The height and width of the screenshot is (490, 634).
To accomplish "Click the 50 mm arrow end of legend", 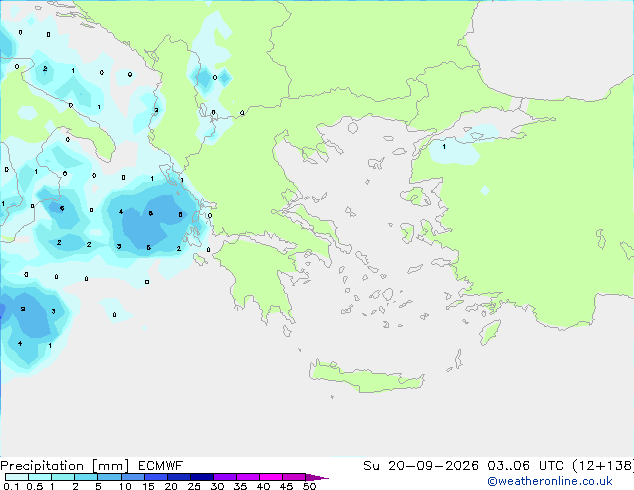I will pos(317,477).
